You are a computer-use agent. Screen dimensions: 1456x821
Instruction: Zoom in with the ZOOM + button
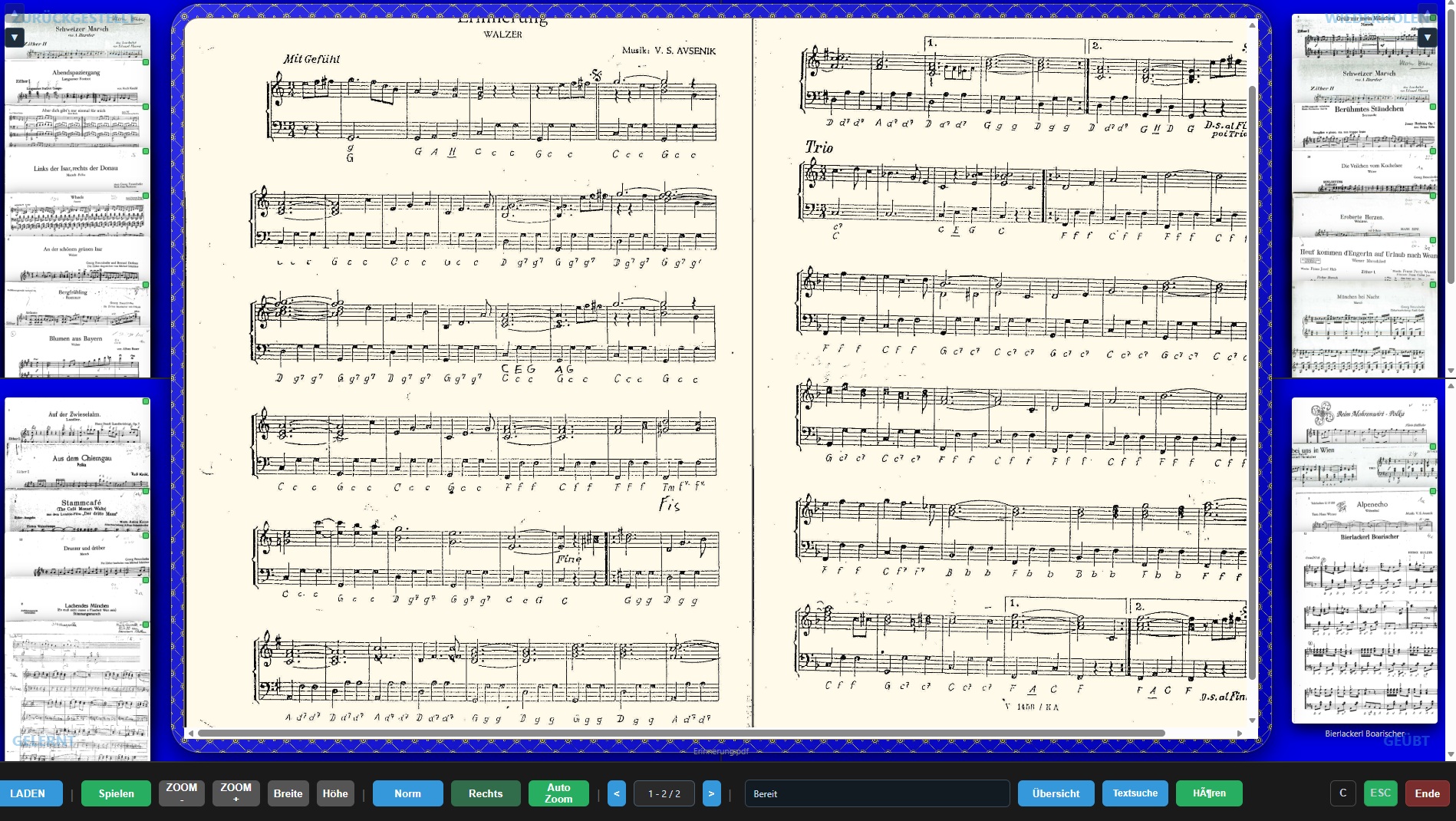point(236,793)
